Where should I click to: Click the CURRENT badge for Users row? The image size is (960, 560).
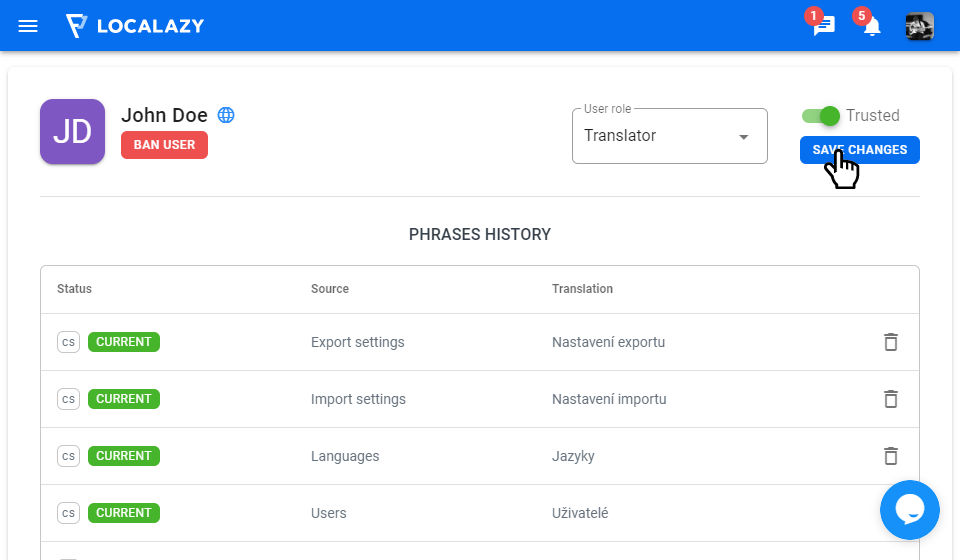[x=124, y=513]
